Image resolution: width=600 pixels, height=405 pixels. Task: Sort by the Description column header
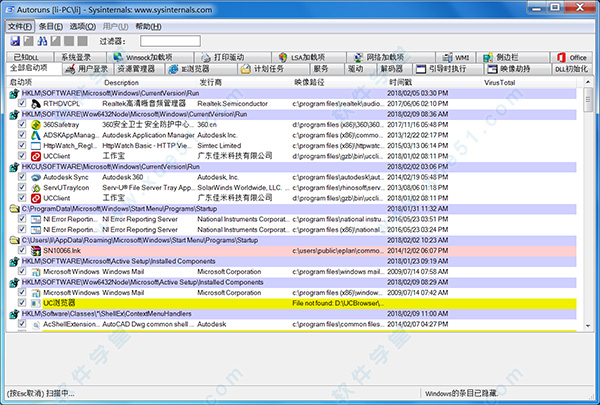pos(149,83)
